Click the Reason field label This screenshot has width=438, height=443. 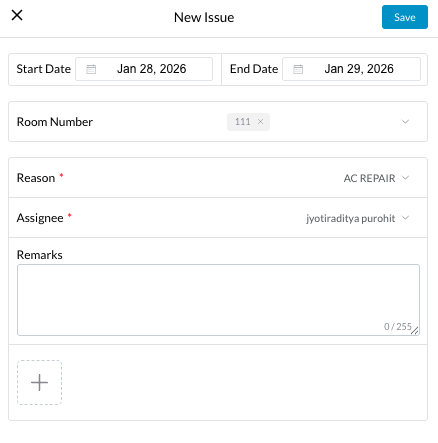click(x=36, y=178)
